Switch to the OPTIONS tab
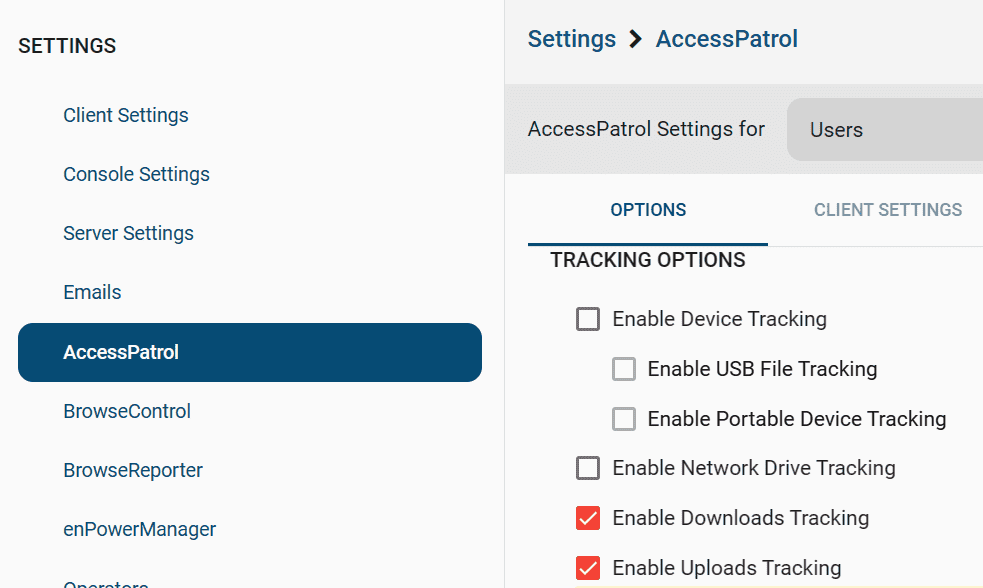The height and width of the screenshot is (588, 983). click(648, 210)
